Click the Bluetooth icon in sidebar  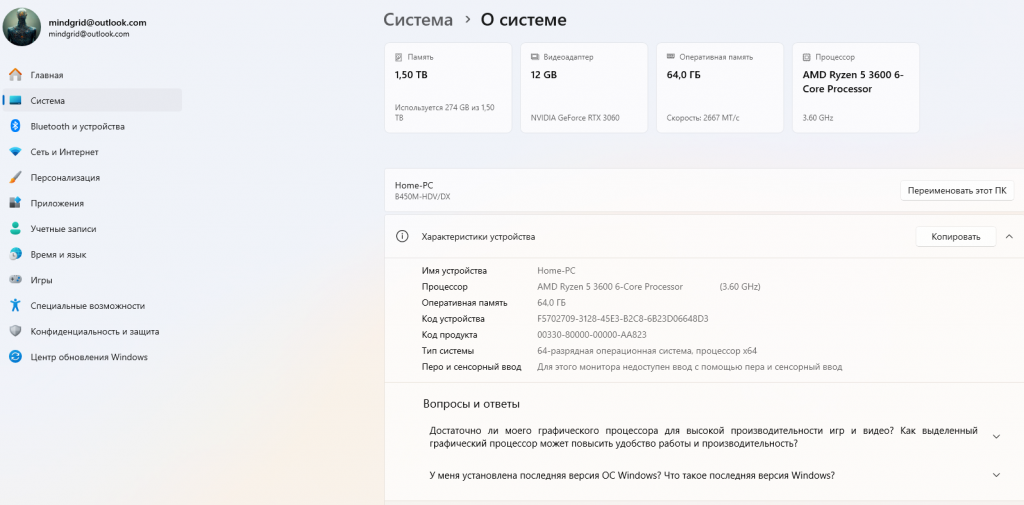[15, 126]
